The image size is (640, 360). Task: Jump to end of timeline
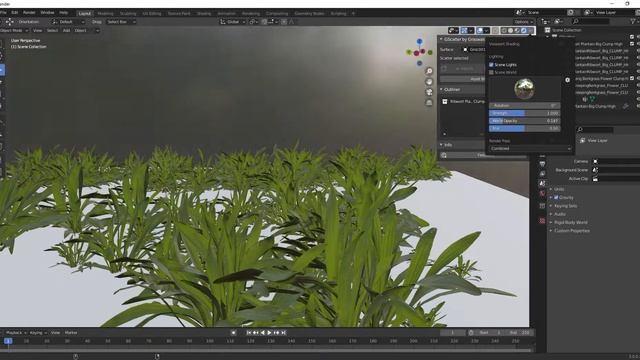tap(283, 333)
